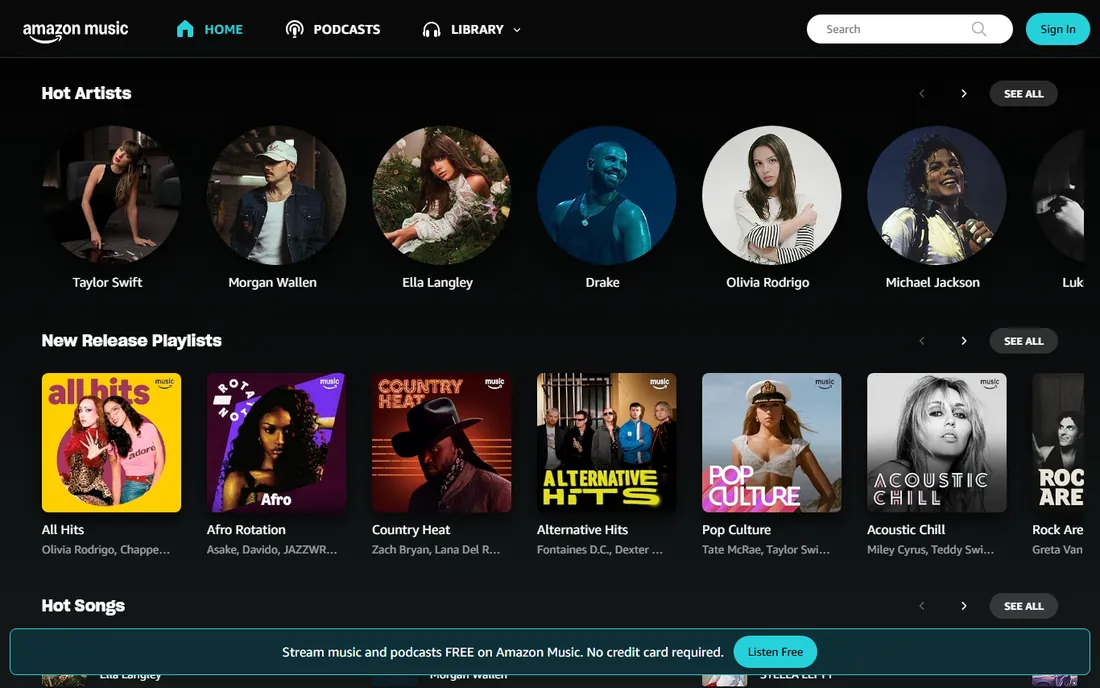Screen dimensions: 1100x688
Task: Click 'Olivia Rodrigo, Chappe...' subtitle
Action: (106, 550)
